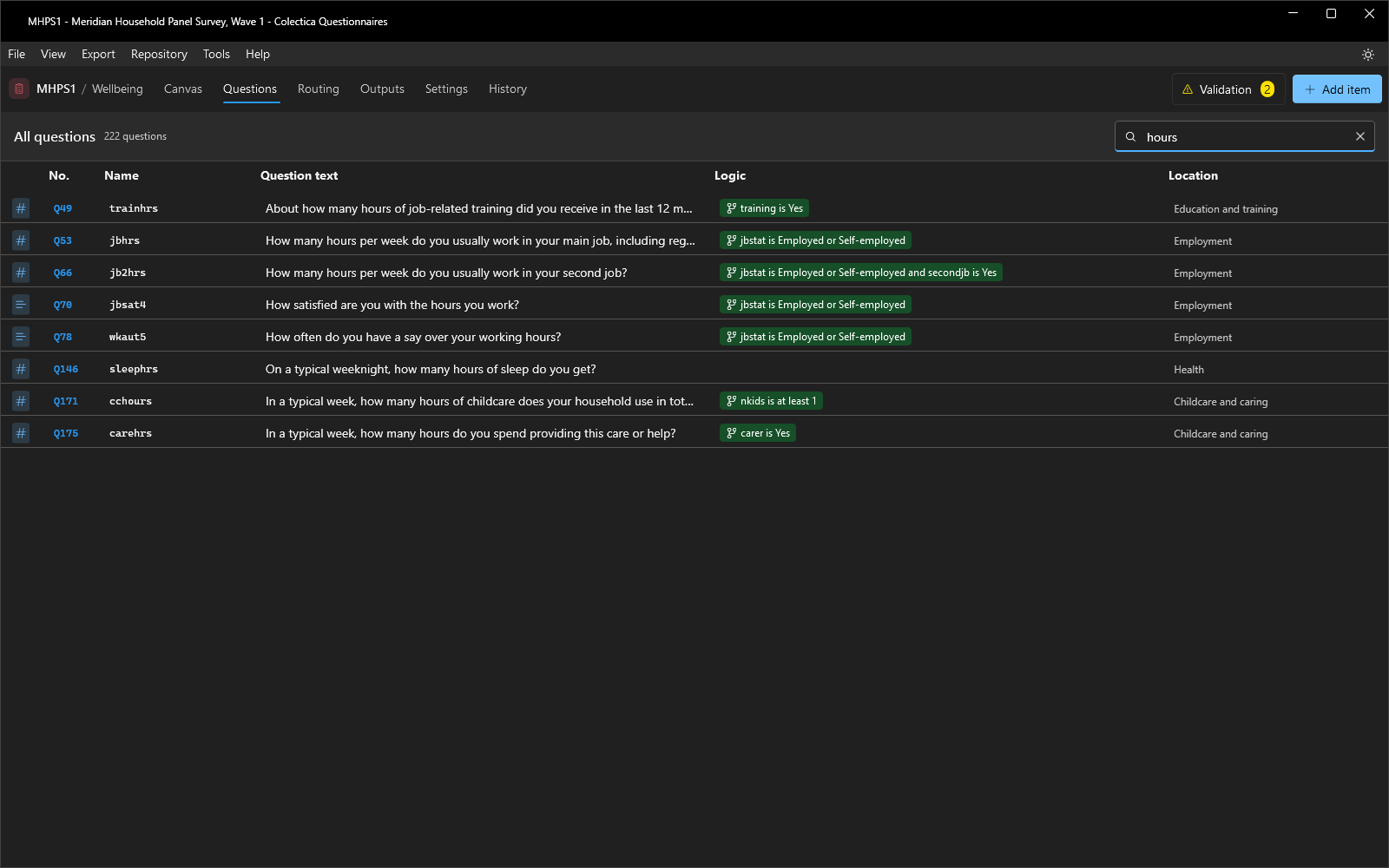The height and width of the screenshot is (868, 1389).
Task: Open question Q78 link
Action: (x=63, y=337)
